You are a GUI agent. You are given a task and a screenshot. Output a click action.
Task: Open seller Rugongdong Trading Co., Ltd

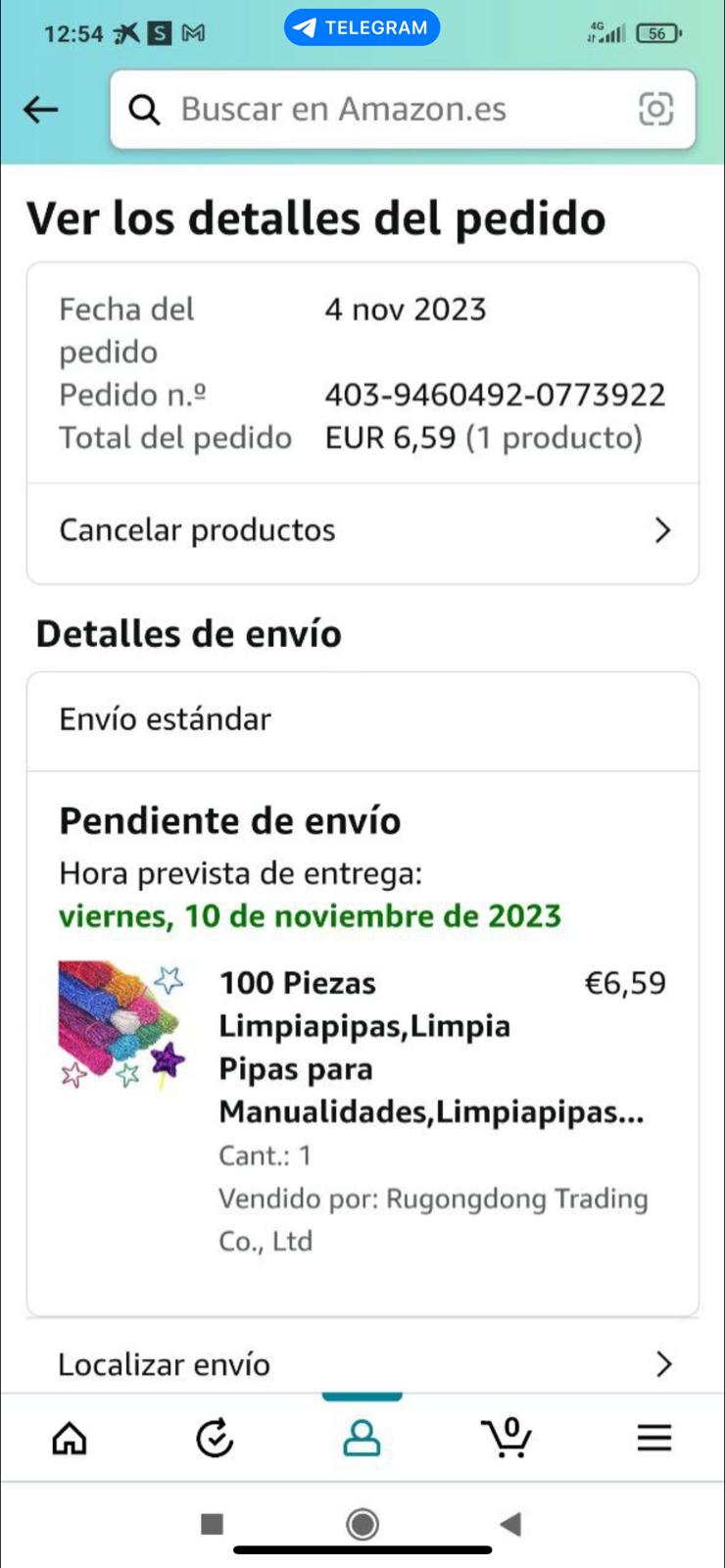pos(433,1219)
